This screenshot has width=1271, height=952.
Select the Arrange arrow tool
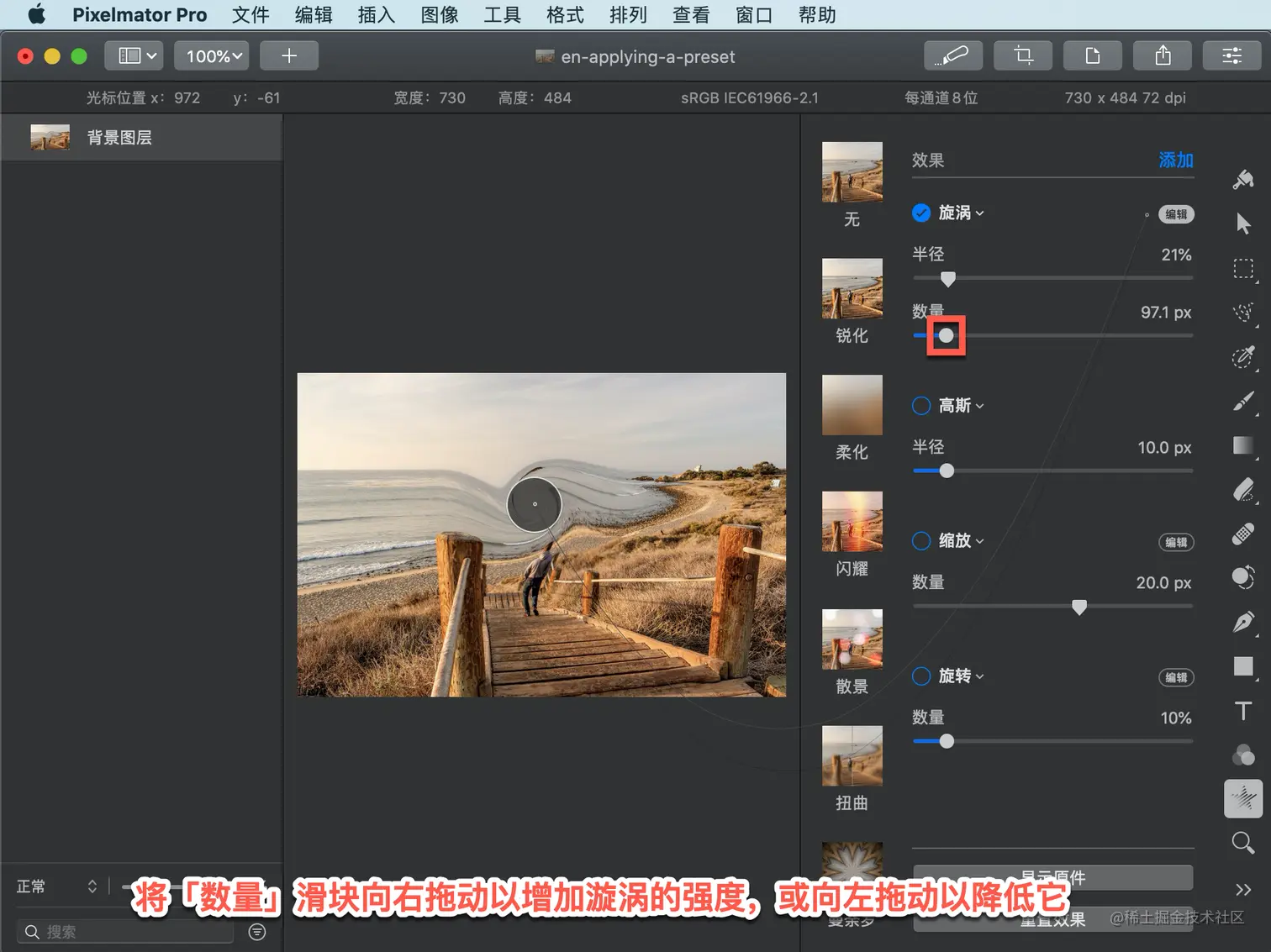[1243, 224]
